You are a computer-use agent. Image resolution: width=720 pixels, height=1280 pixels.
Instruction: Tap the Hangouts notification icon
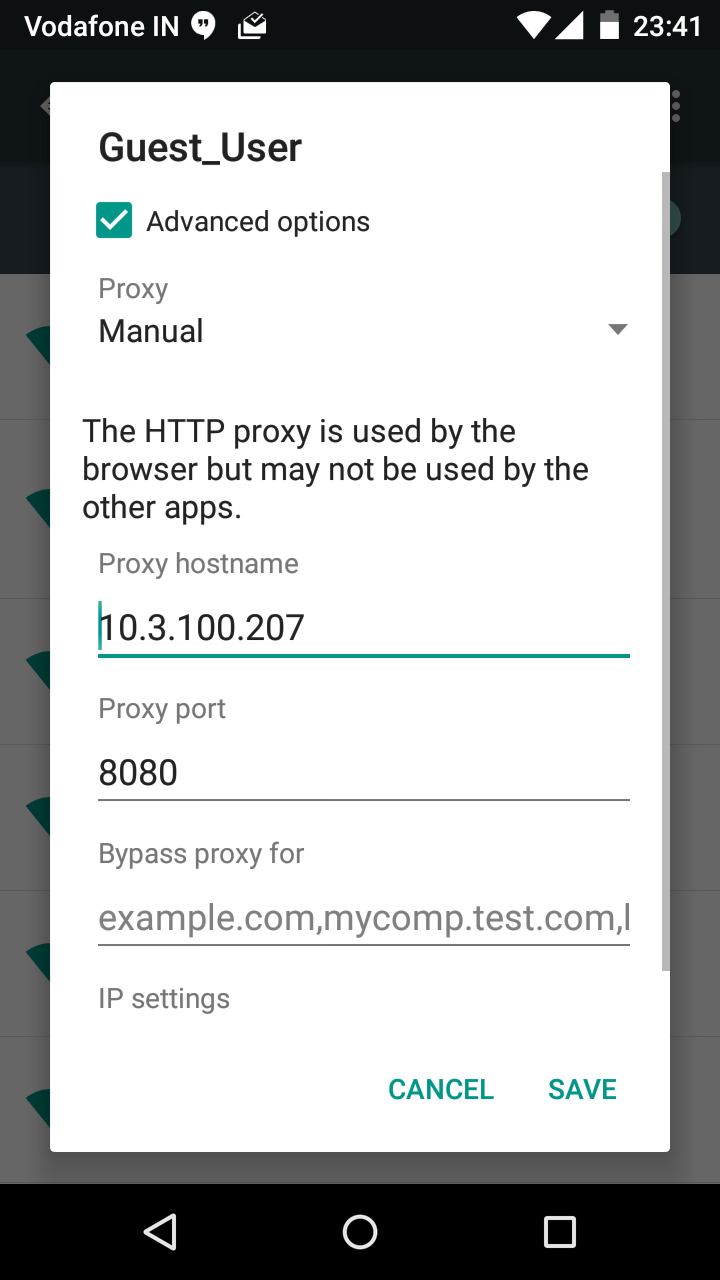[204, 26]
